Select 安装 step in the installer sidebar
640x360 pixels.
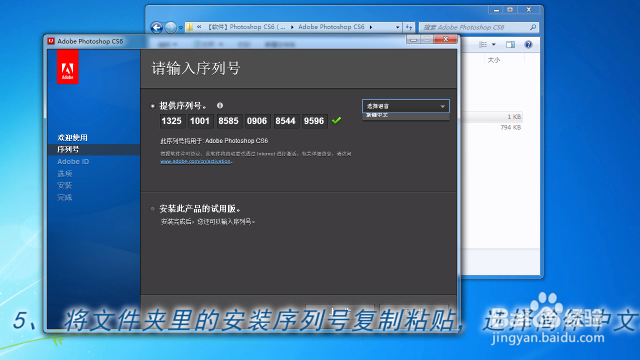(64, 185)
